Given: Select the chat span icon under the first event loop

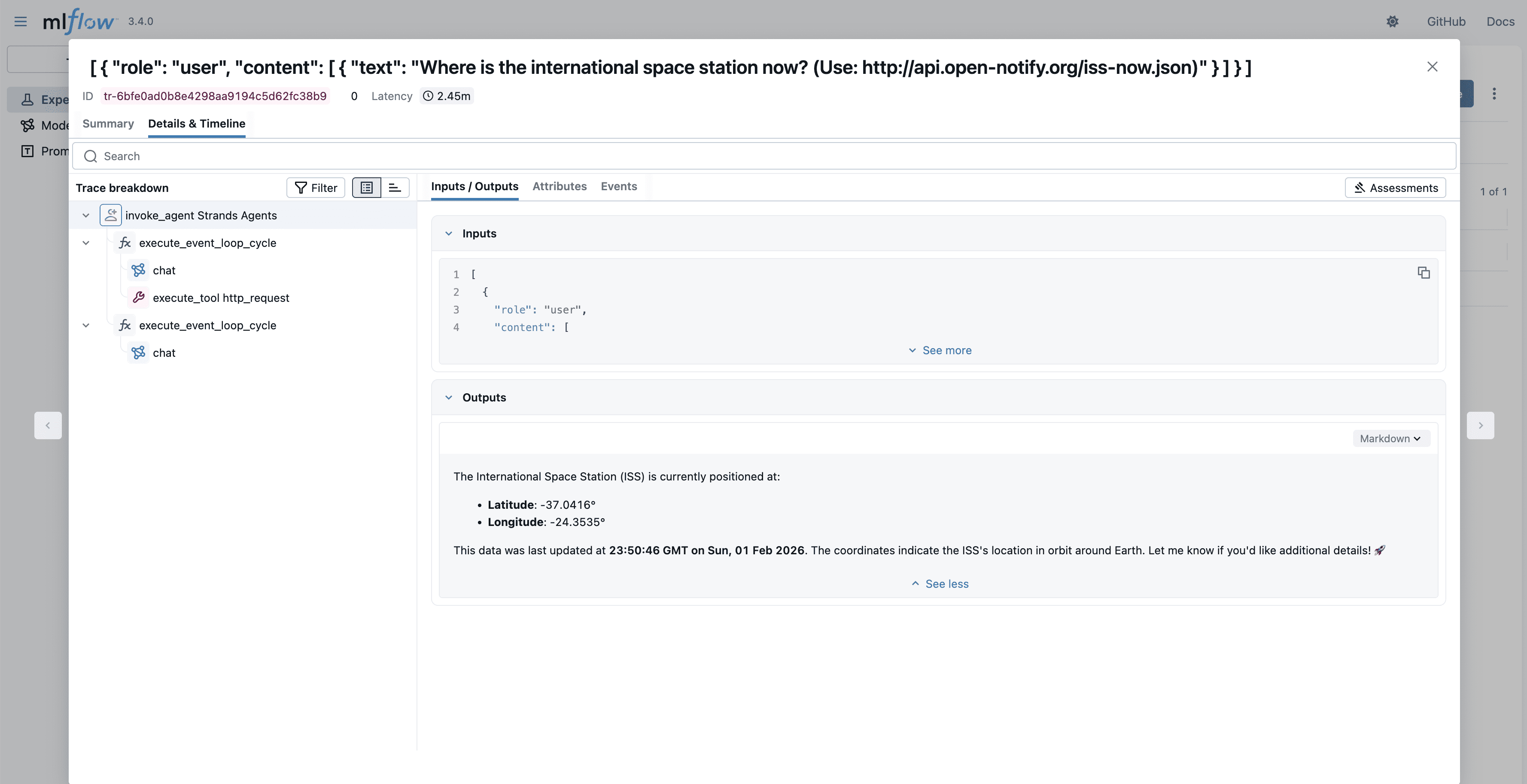Looking at the screenshot, I should point(138,270).
